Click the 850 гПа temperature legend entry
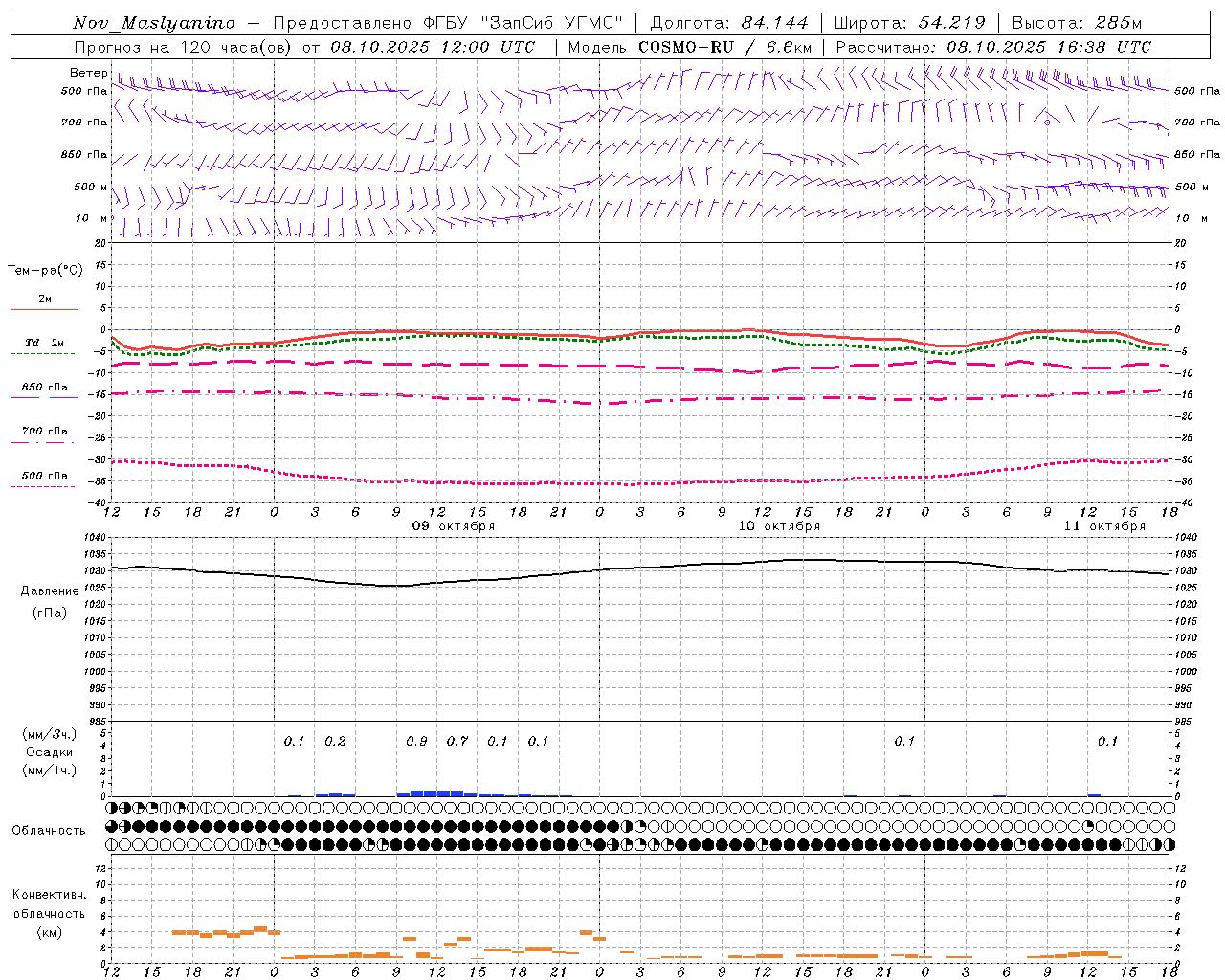1225x980 pixels. [44, 388]
